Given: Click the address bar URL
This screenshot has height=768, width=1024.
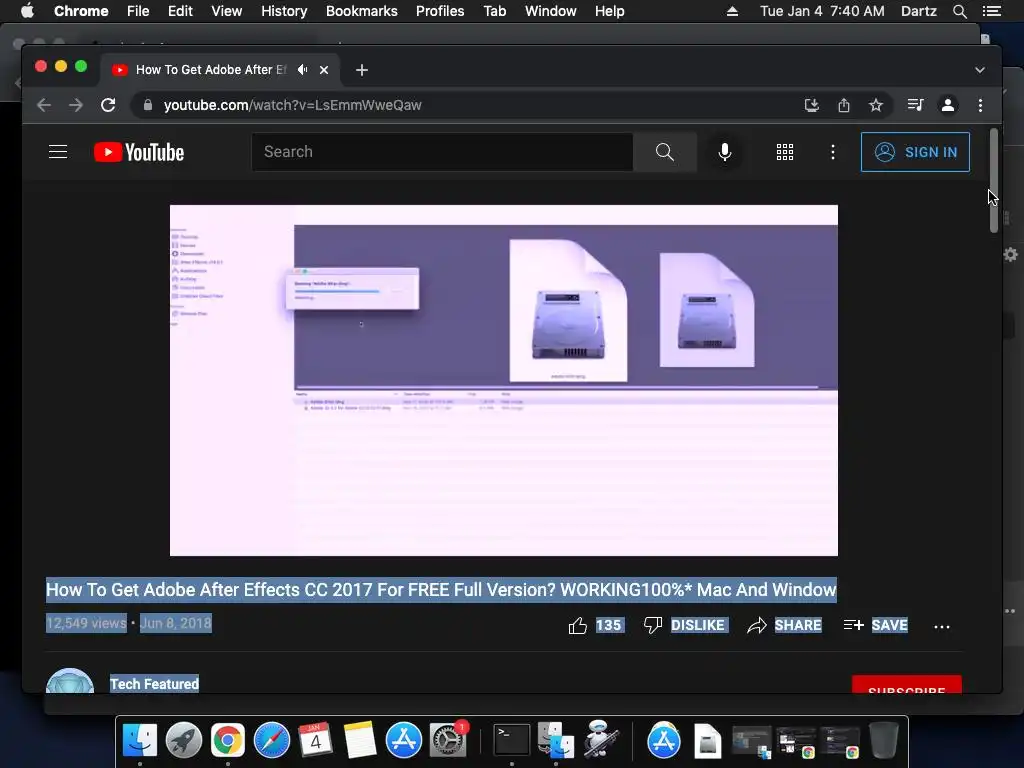Looking at the screenshot, I should click(x=293, y=105).
